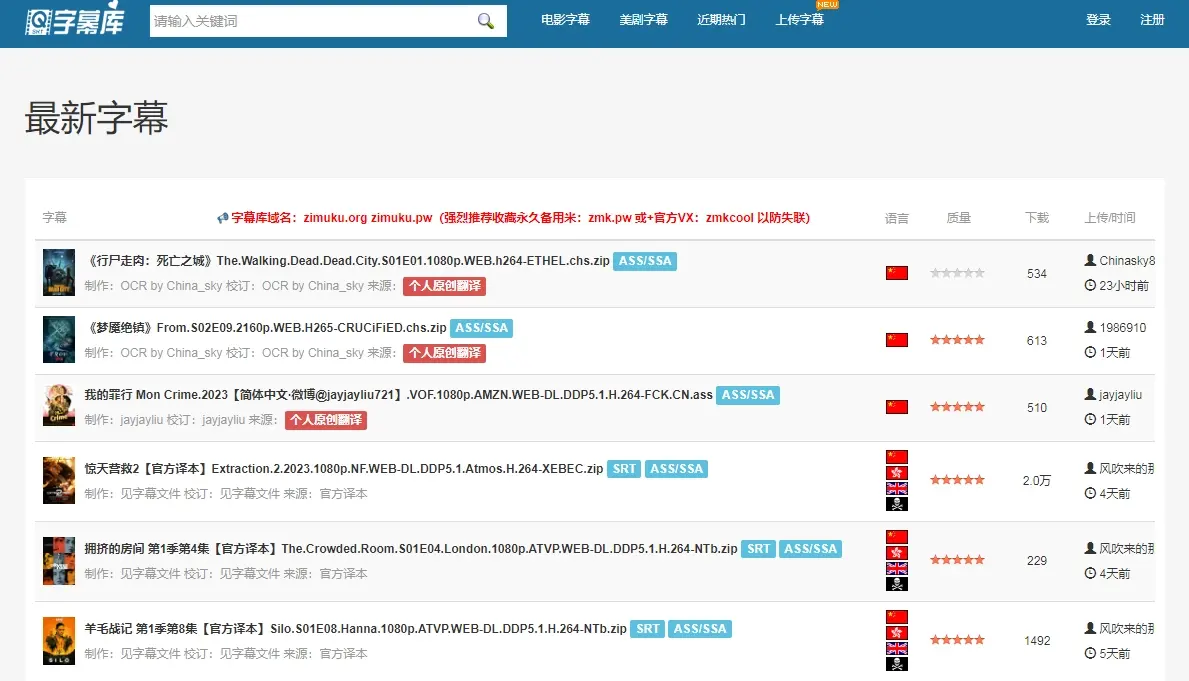Screen dimensions: 1189x681
Task: Click the magnifier search icon
Action: click(x=486, y=21)
